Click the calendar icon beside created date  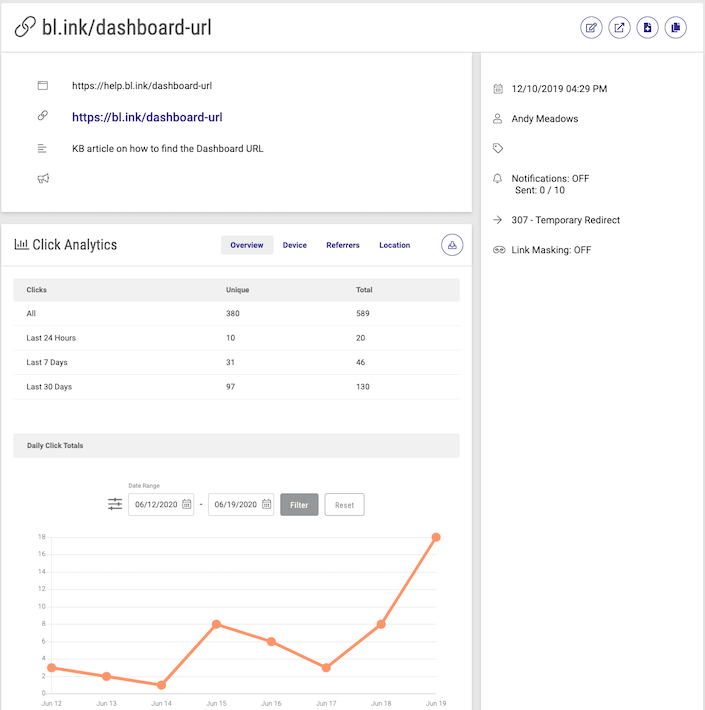(x=498, y=89)
